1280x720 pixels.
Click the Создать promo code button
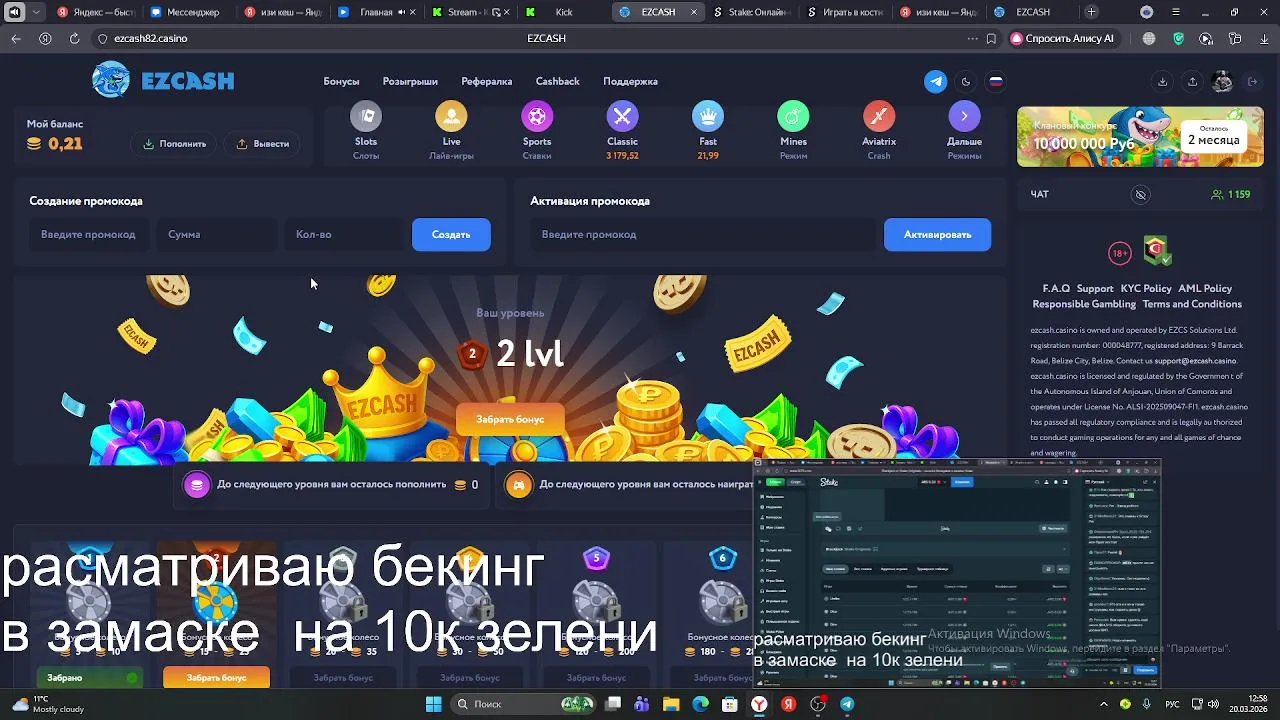[451, 235]
